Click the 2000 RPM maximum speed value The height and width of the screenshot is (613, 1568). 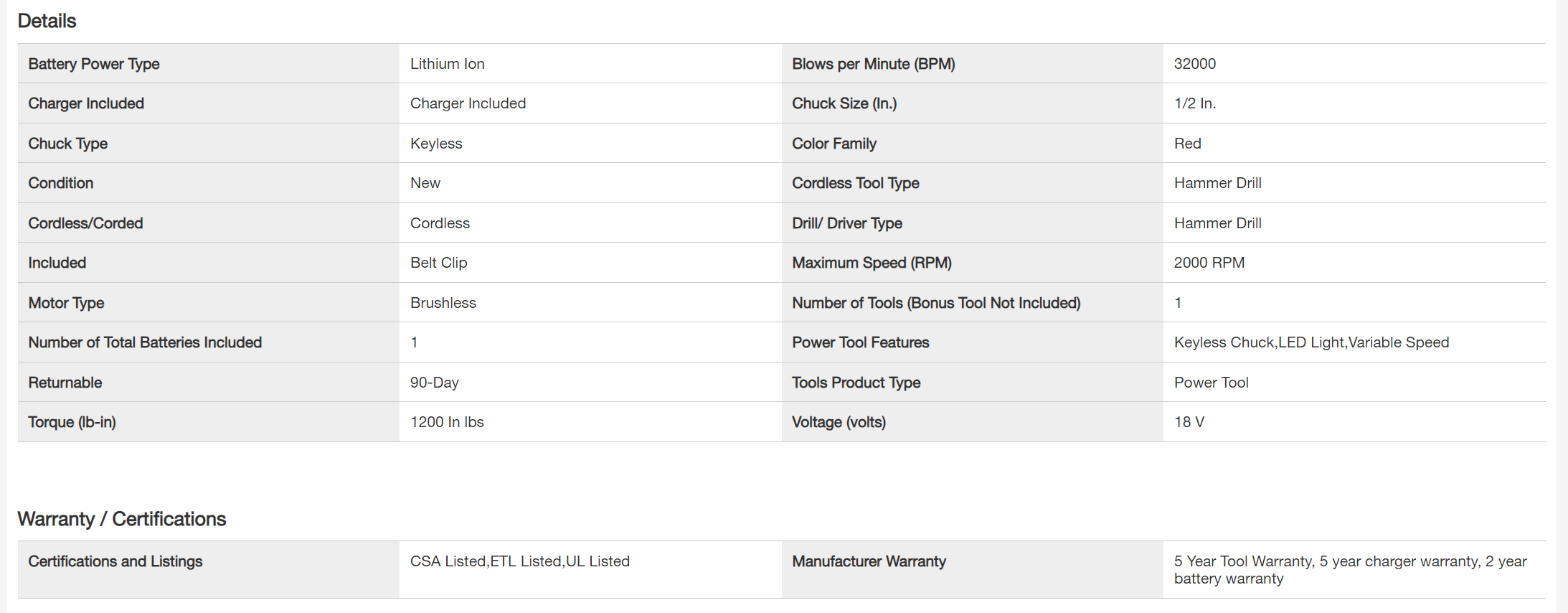[1209, 263]
